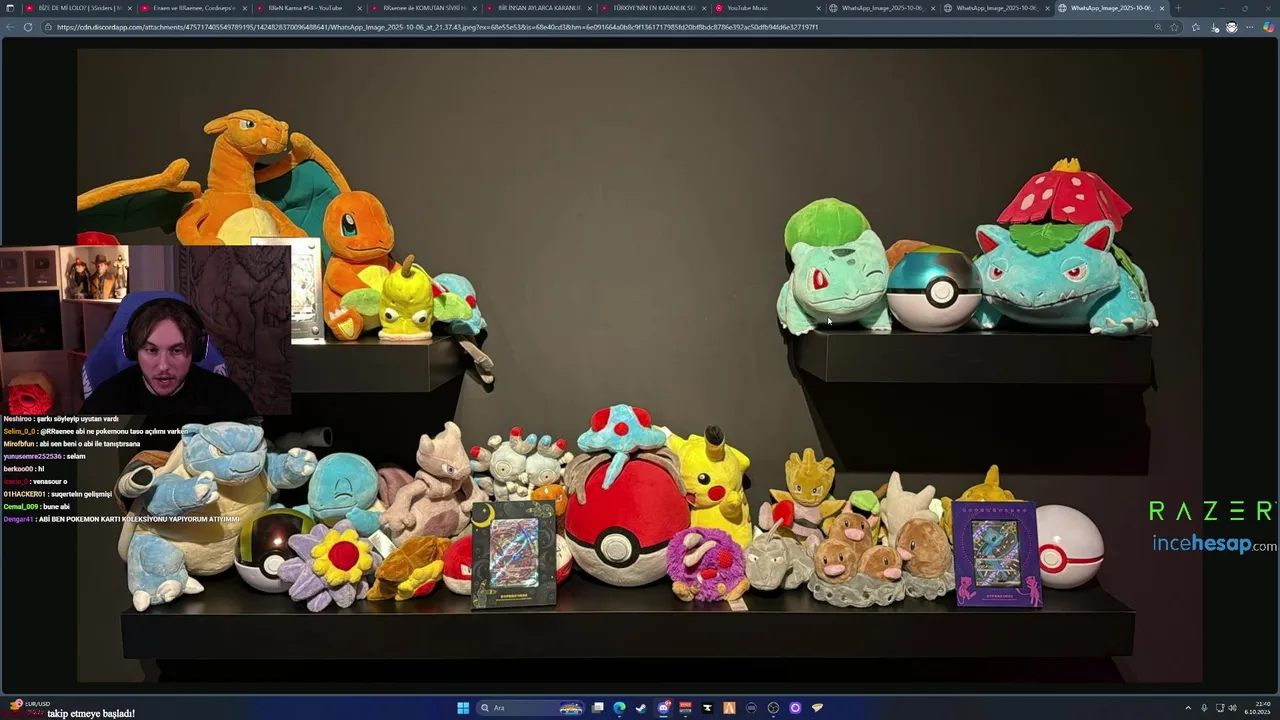
Task: Close the 'RReN Karma #54' tab
Action: (x=360, y=8)
